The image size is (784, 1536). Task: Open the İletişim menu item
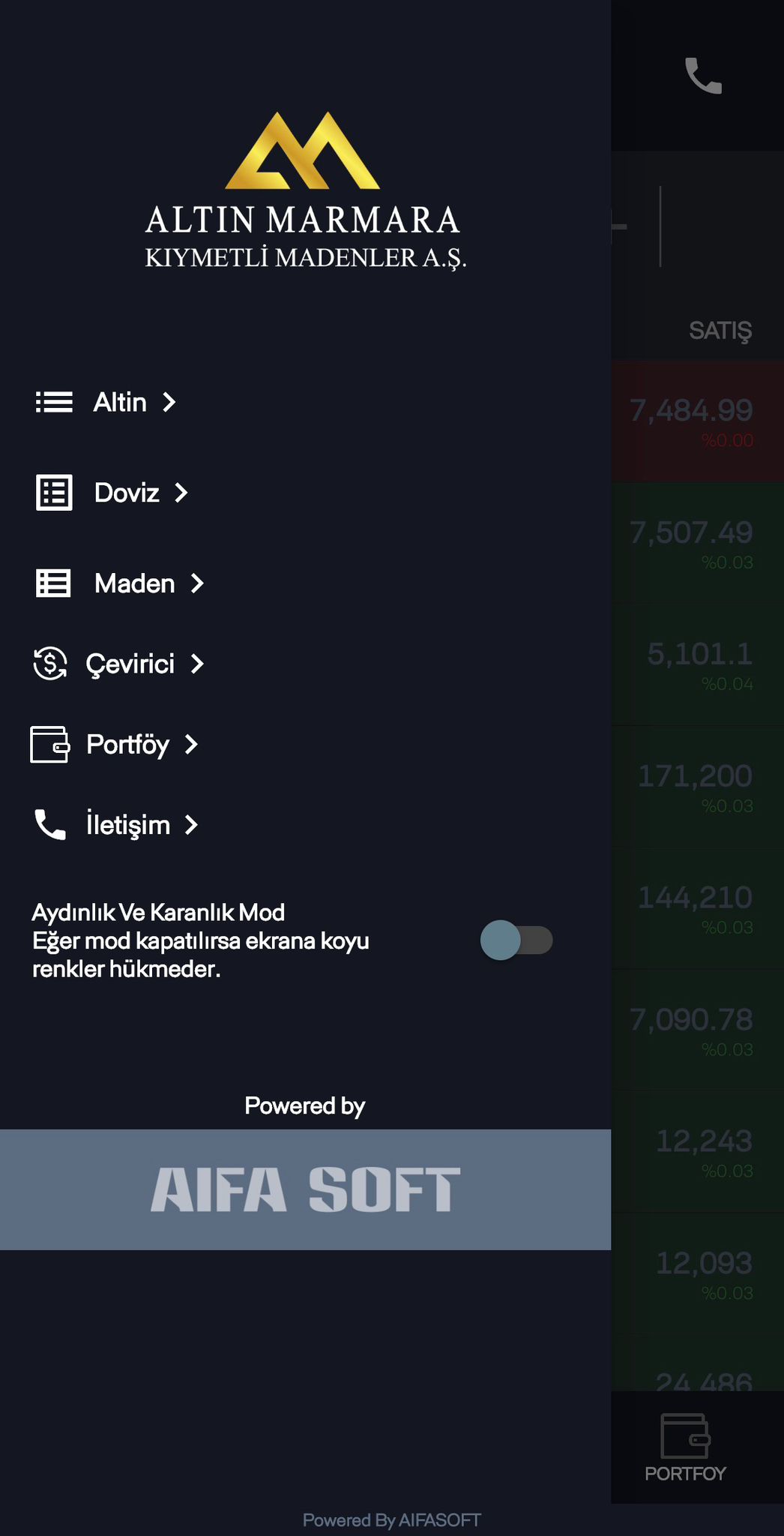click(x=128, y=825)
